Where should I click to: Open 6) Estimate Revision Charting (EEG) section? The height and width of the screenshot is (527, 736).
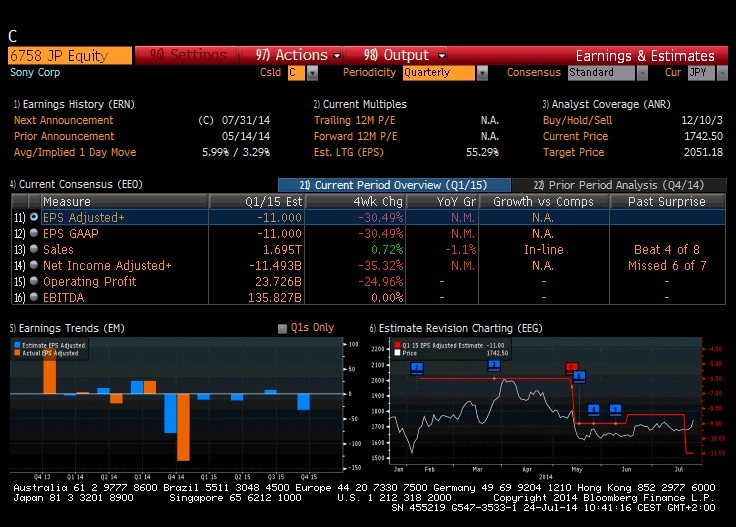click(x=456, y=328)
